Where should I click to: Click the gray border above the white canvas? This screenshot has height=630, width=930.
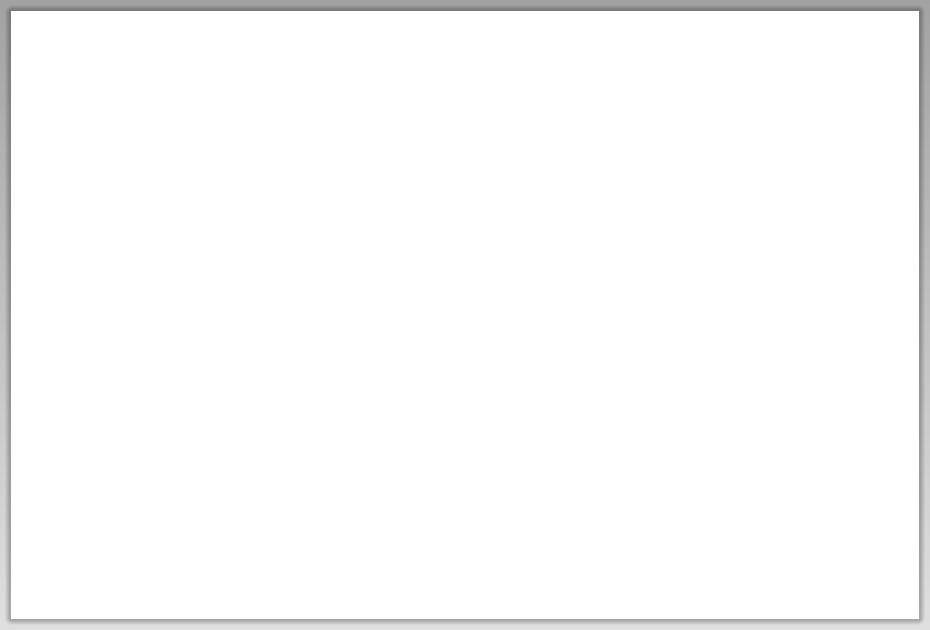465,5
